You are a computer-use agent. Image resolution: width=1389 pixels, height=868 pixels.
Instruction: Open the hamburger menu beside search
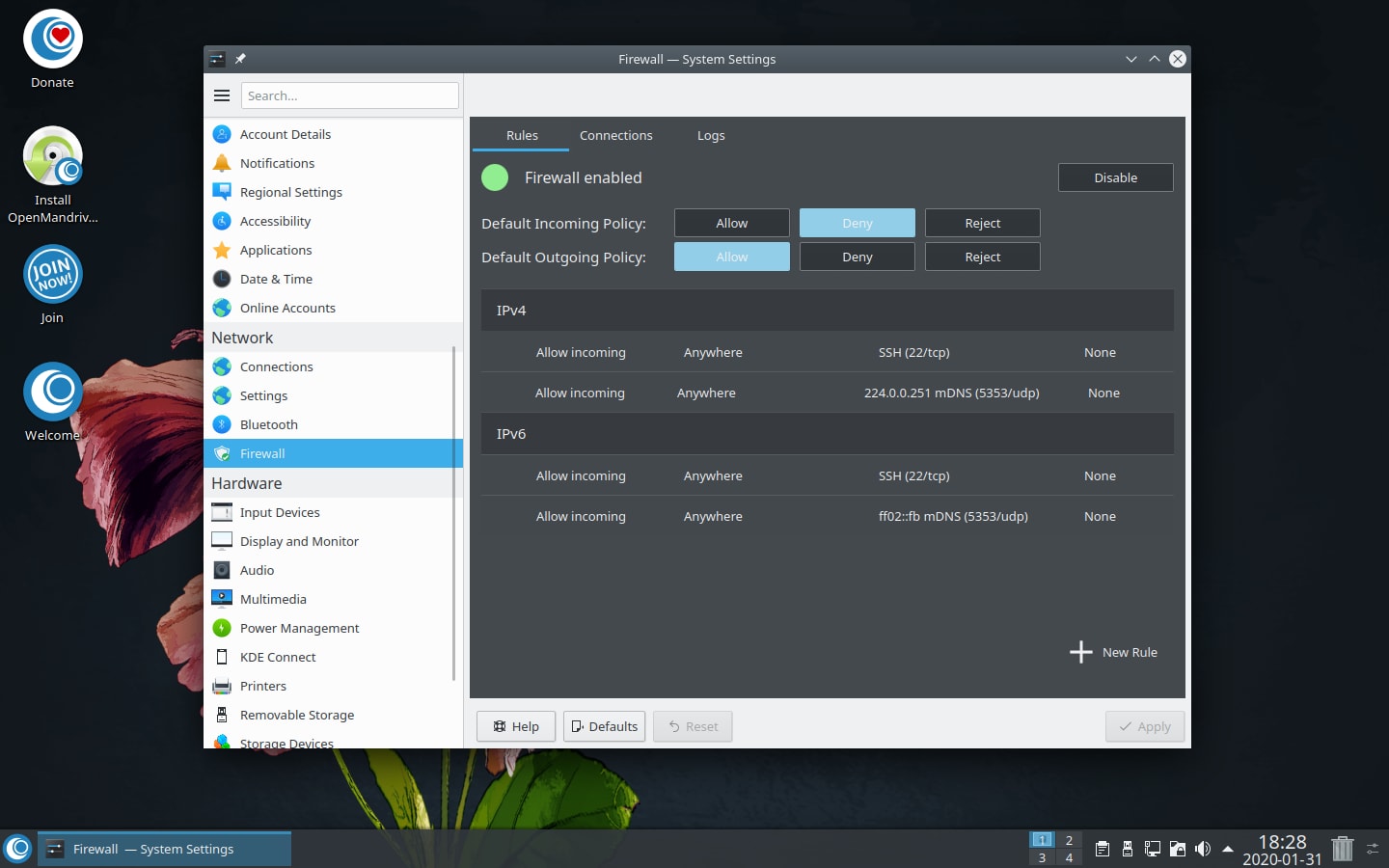click(222, 95)
